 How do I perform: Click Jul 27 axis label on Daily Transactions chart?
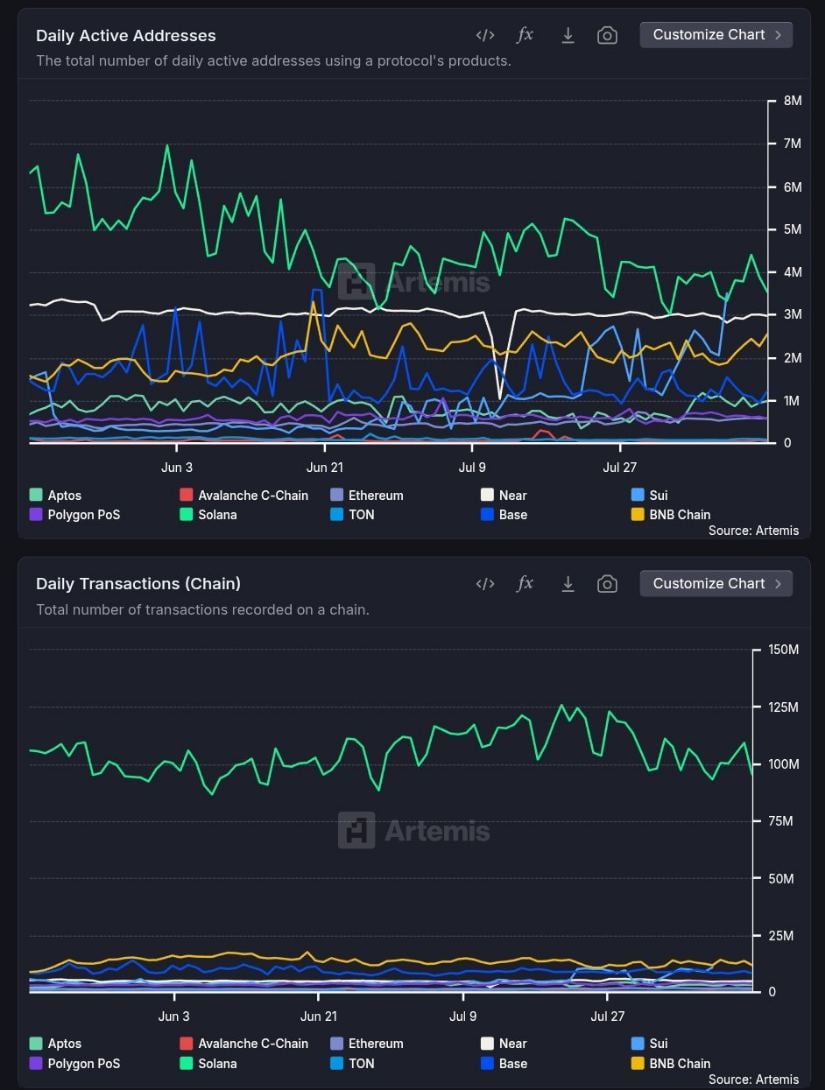pos(607,1016)
